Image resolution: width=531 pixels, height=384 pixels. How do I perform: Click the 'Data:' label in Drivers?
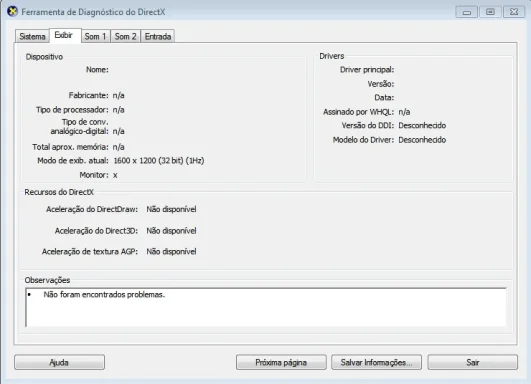point(384,98)
